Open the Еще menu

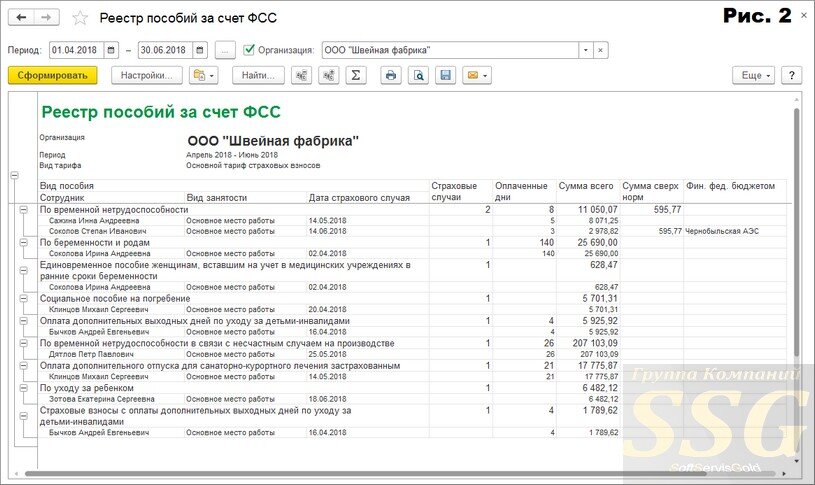(754, 75)
